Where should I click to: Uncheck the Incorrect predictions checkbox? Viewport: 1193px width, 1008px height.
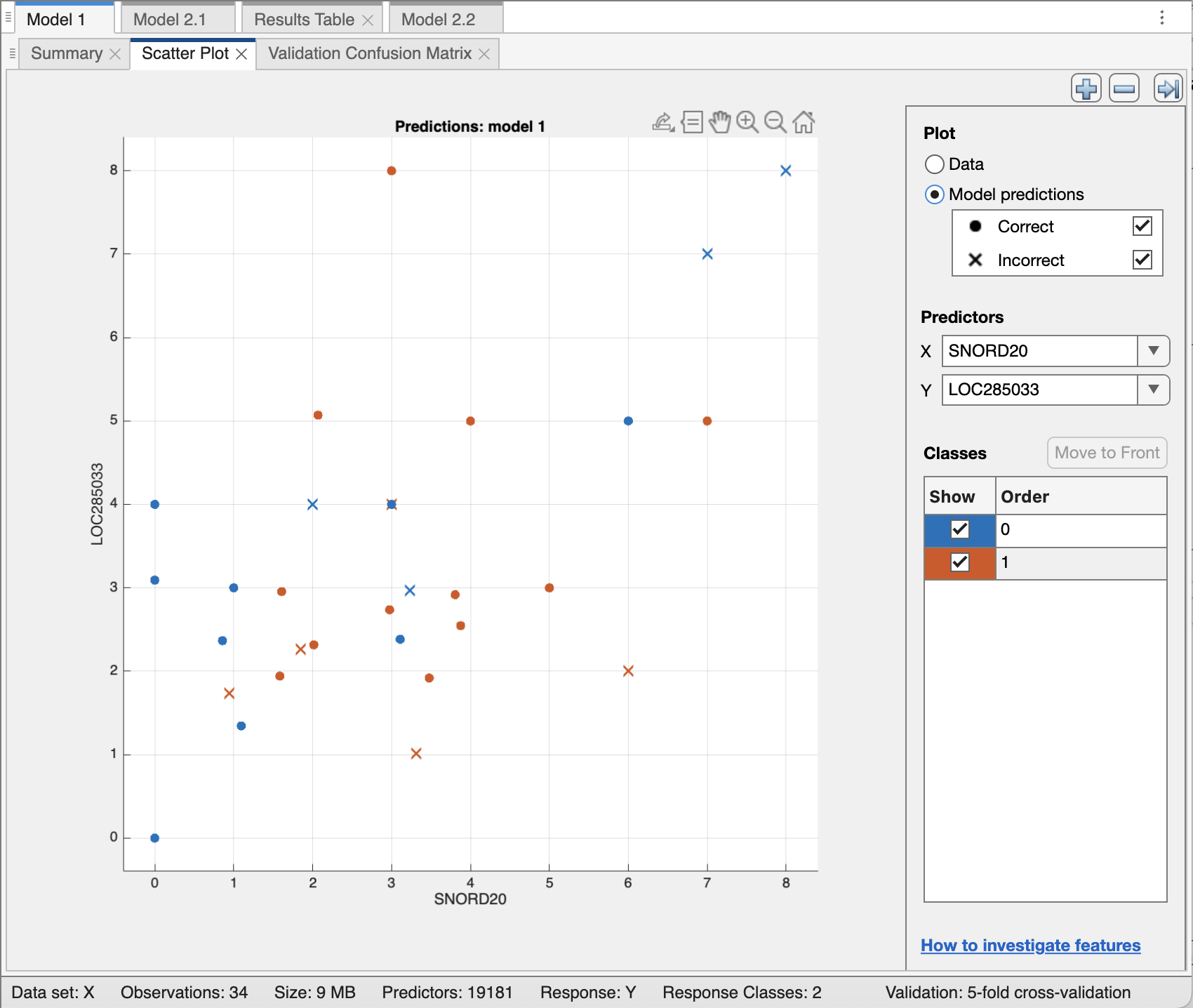tap(1142, 260)
